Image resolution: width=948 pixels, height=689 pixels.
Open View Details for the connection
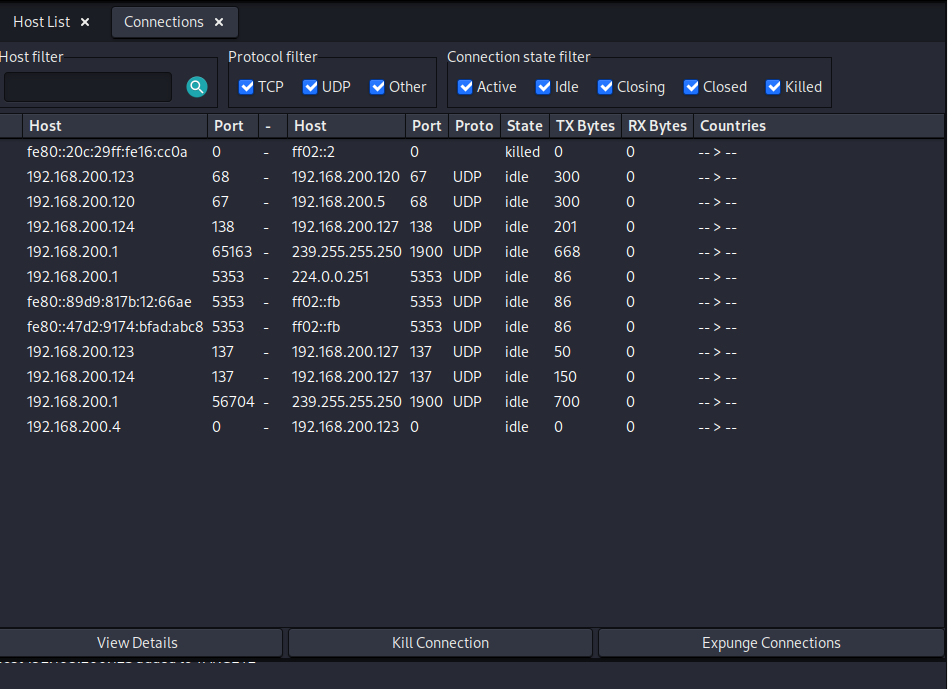click(x=138, y=643)
